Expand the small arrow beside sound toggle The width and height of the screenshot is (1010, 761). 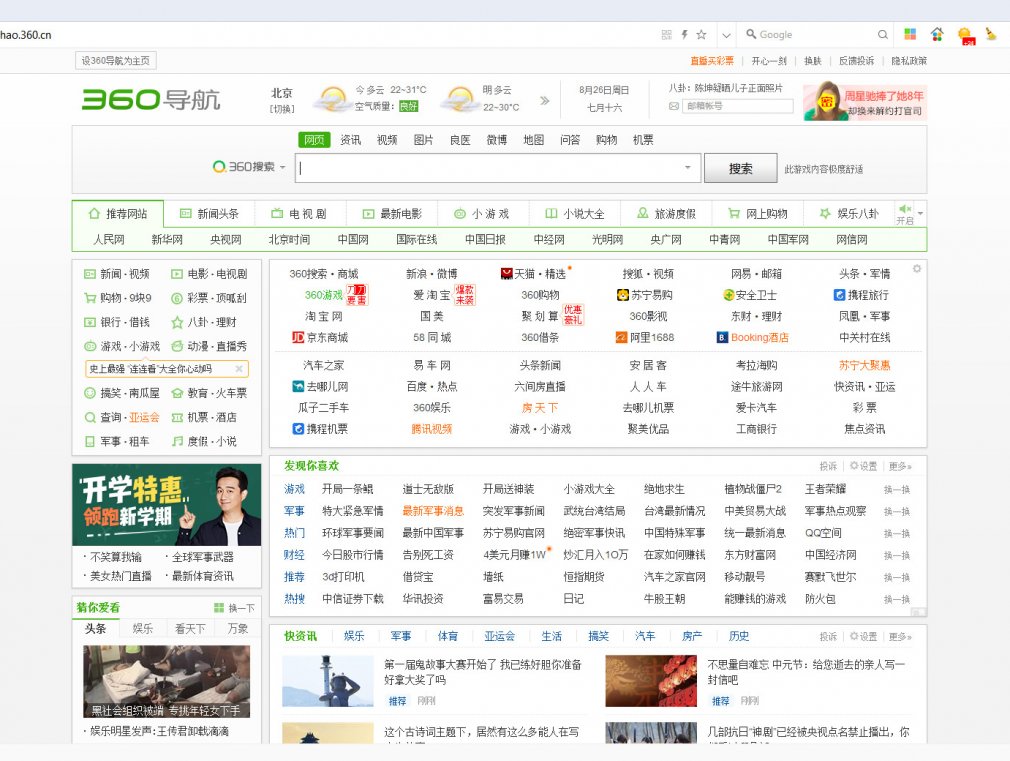(920, 213)
